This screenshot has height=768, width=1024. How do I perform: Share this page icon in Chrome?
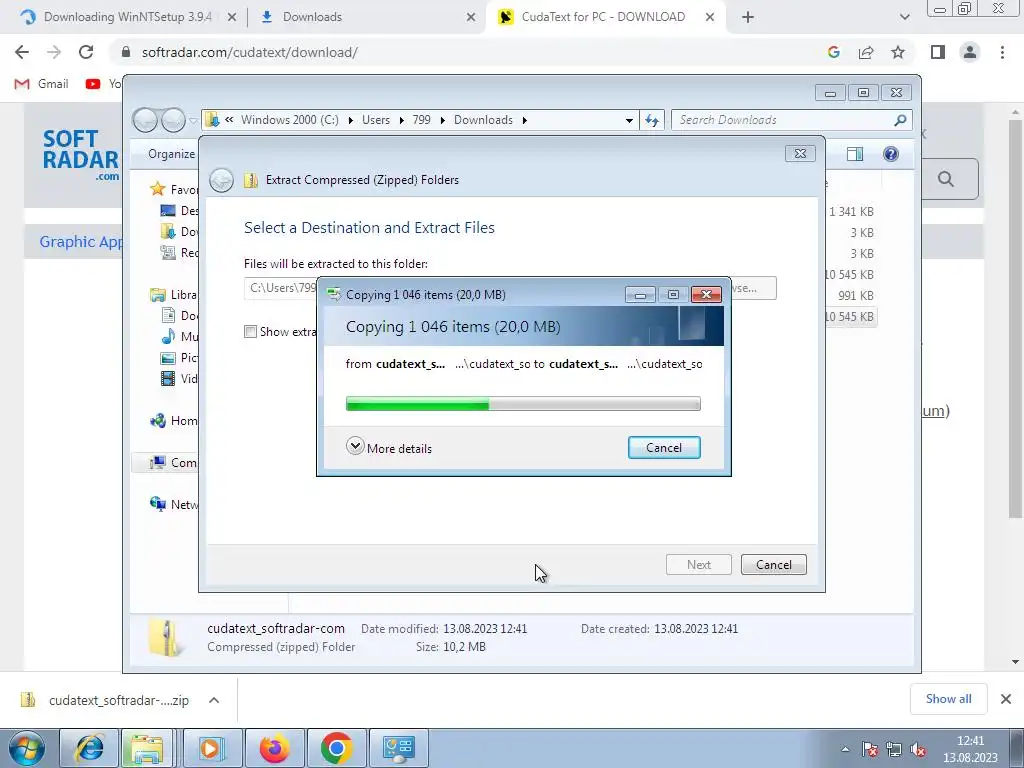866,52
